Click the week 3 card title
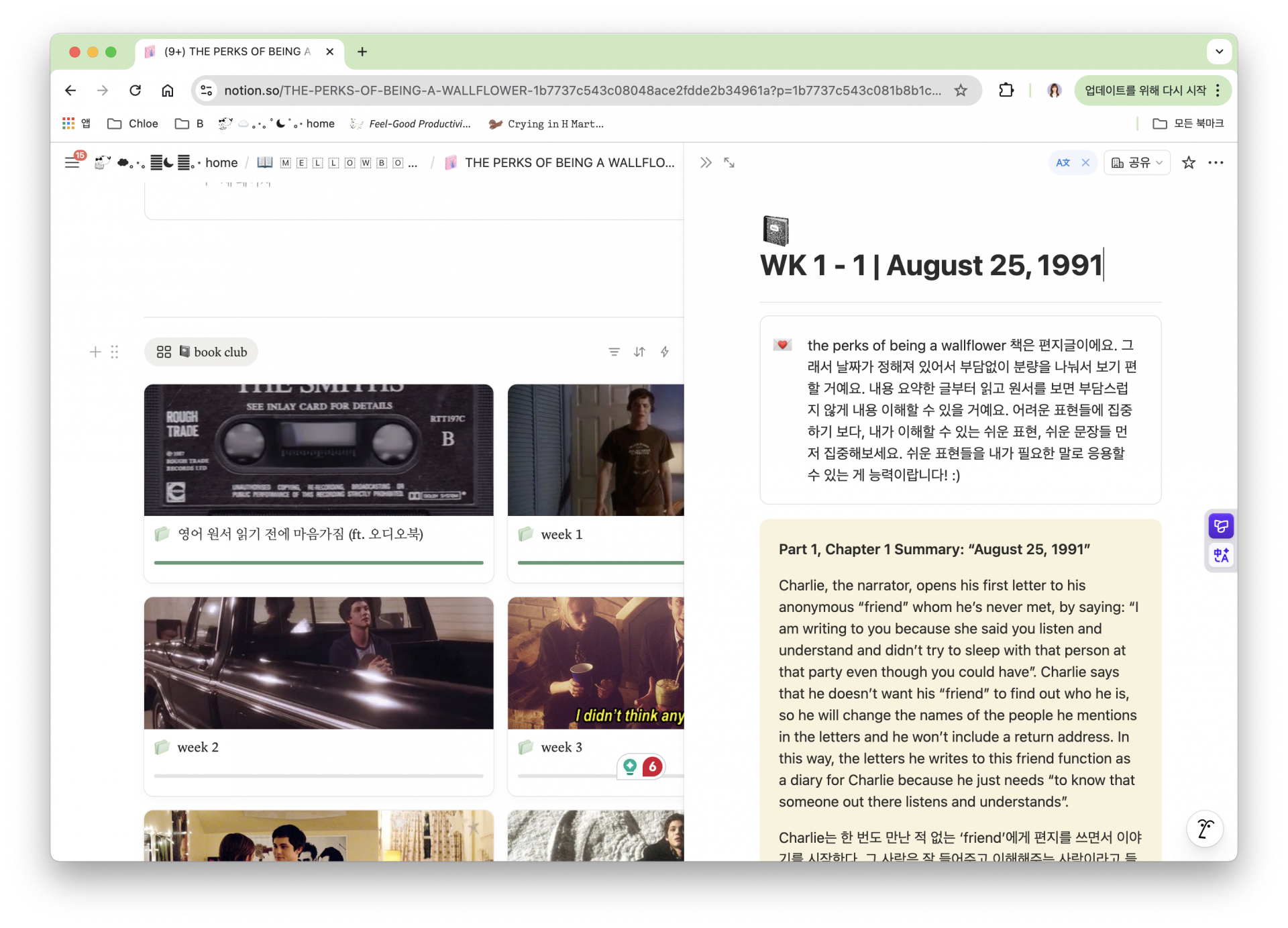The height and width of the screenshot is (928, 1288). (x=561, y=747)
